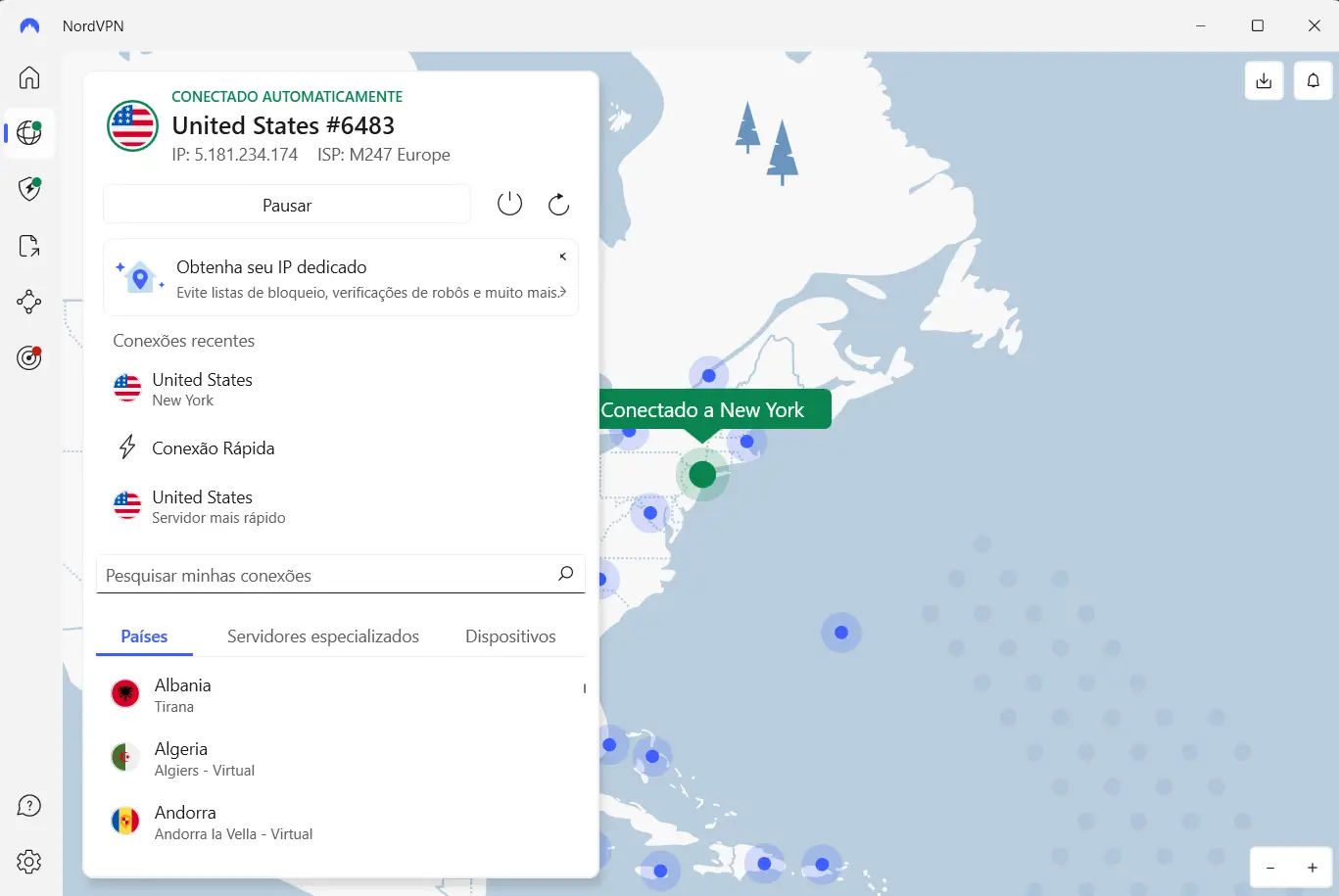Click the Pausar button

[x=287, y=205]
